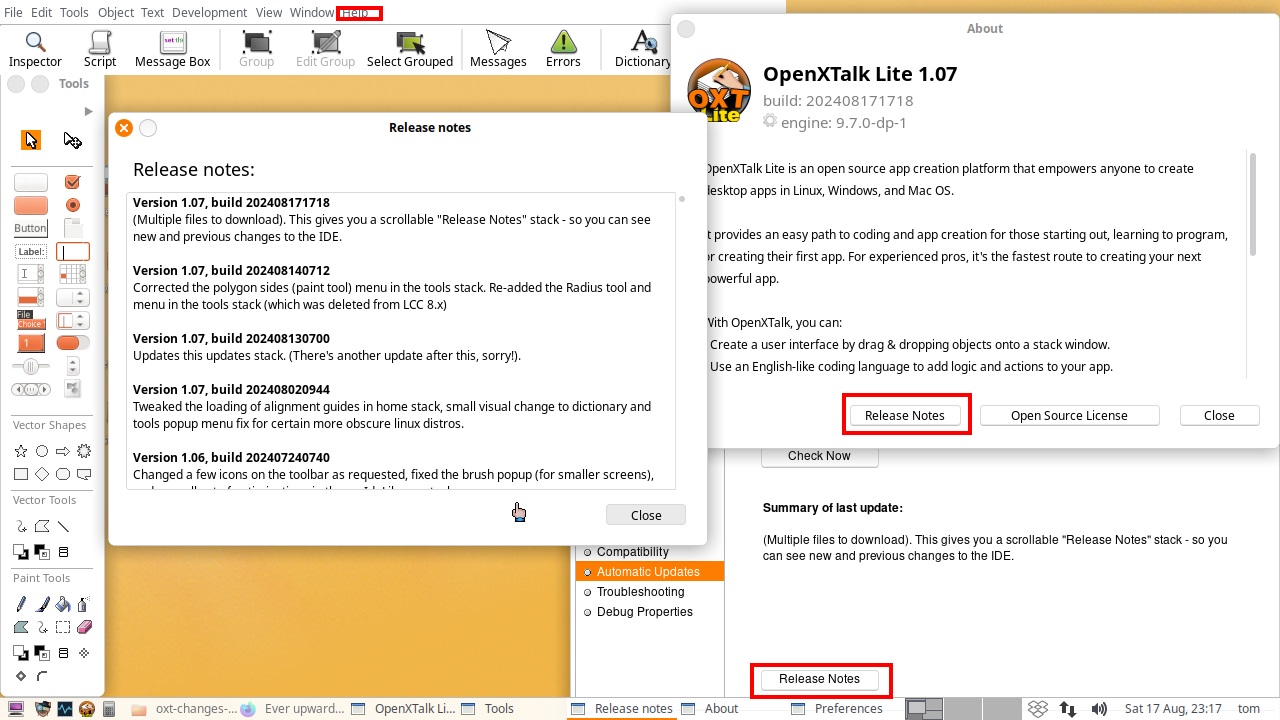Select the data grid table control tool

click(72, 274)
